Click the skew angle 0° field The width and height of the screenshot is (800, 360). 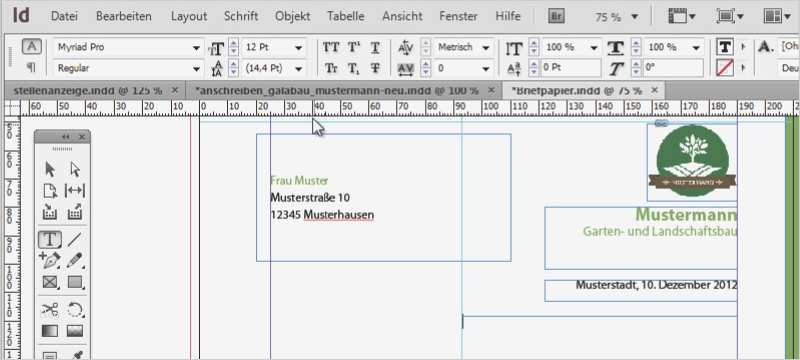coord(673,68)
